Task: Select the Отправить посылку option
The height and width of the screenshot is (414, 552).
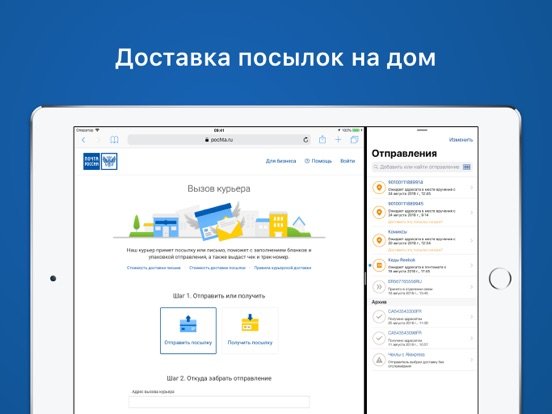Action: coord(188,330)
